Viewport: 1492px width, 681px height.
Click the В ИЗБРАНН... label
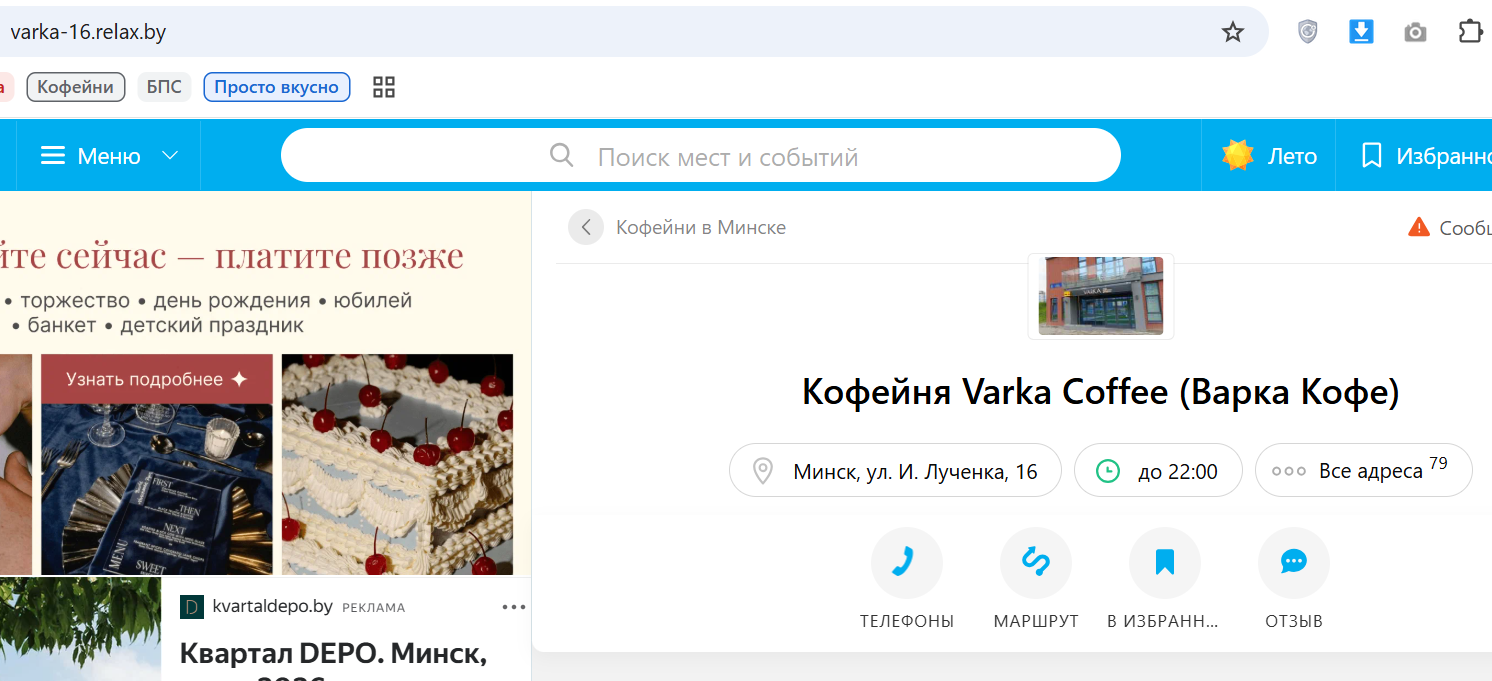(1163, 621)
